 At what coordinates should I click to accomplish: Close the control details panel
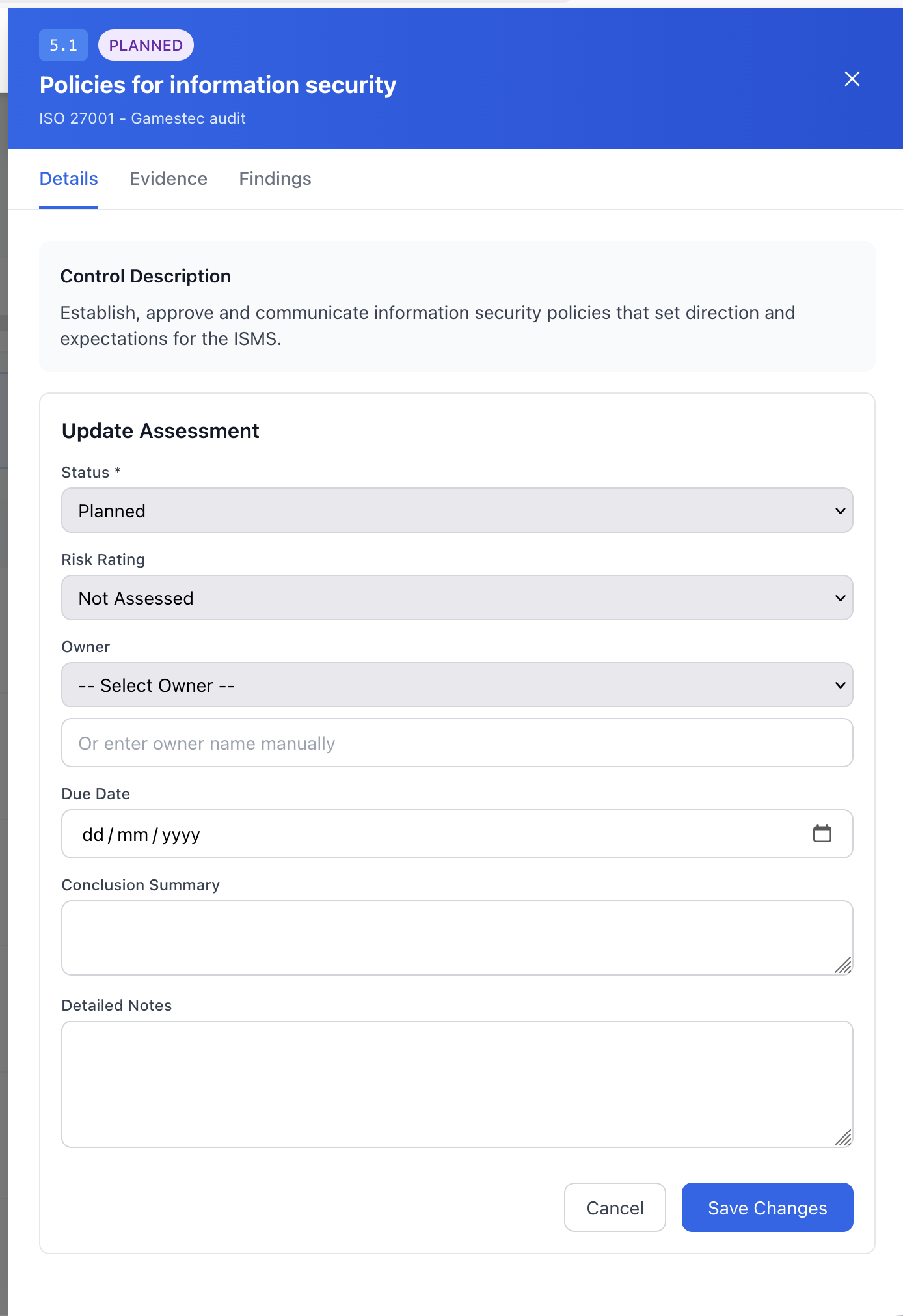coord(852,79)
